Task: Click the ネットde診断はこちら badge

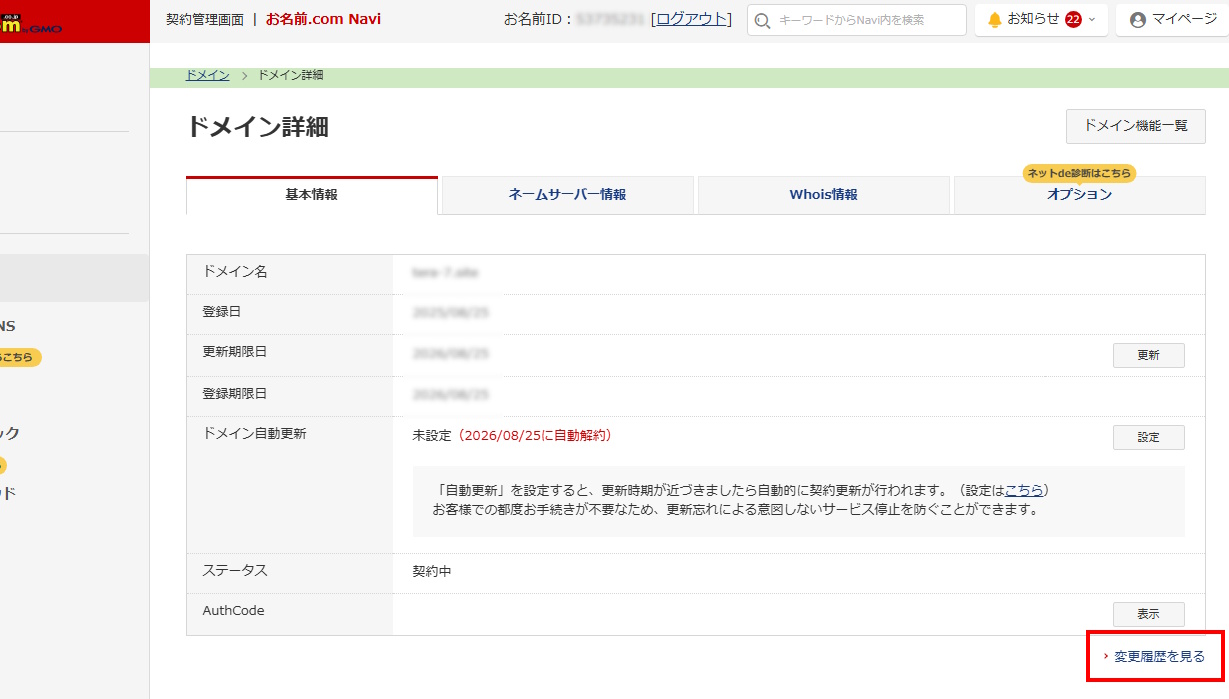Action: tap(1079, 173)
